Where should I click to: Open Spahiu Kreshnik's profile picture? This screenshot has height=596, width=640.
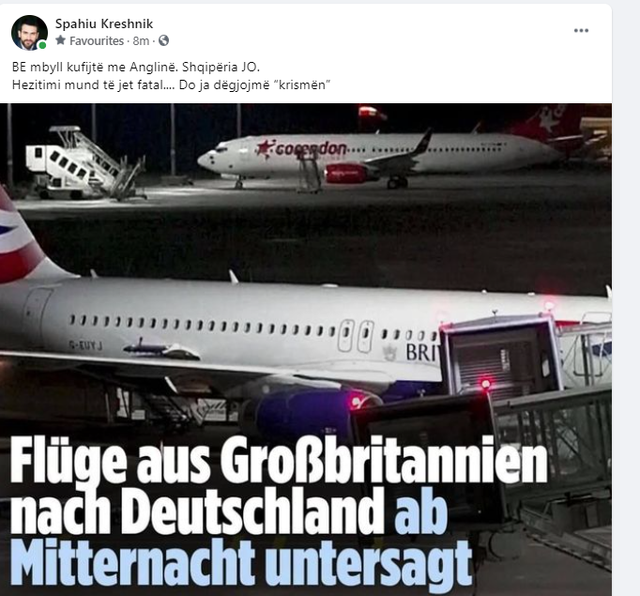click(x=29, y=33)
